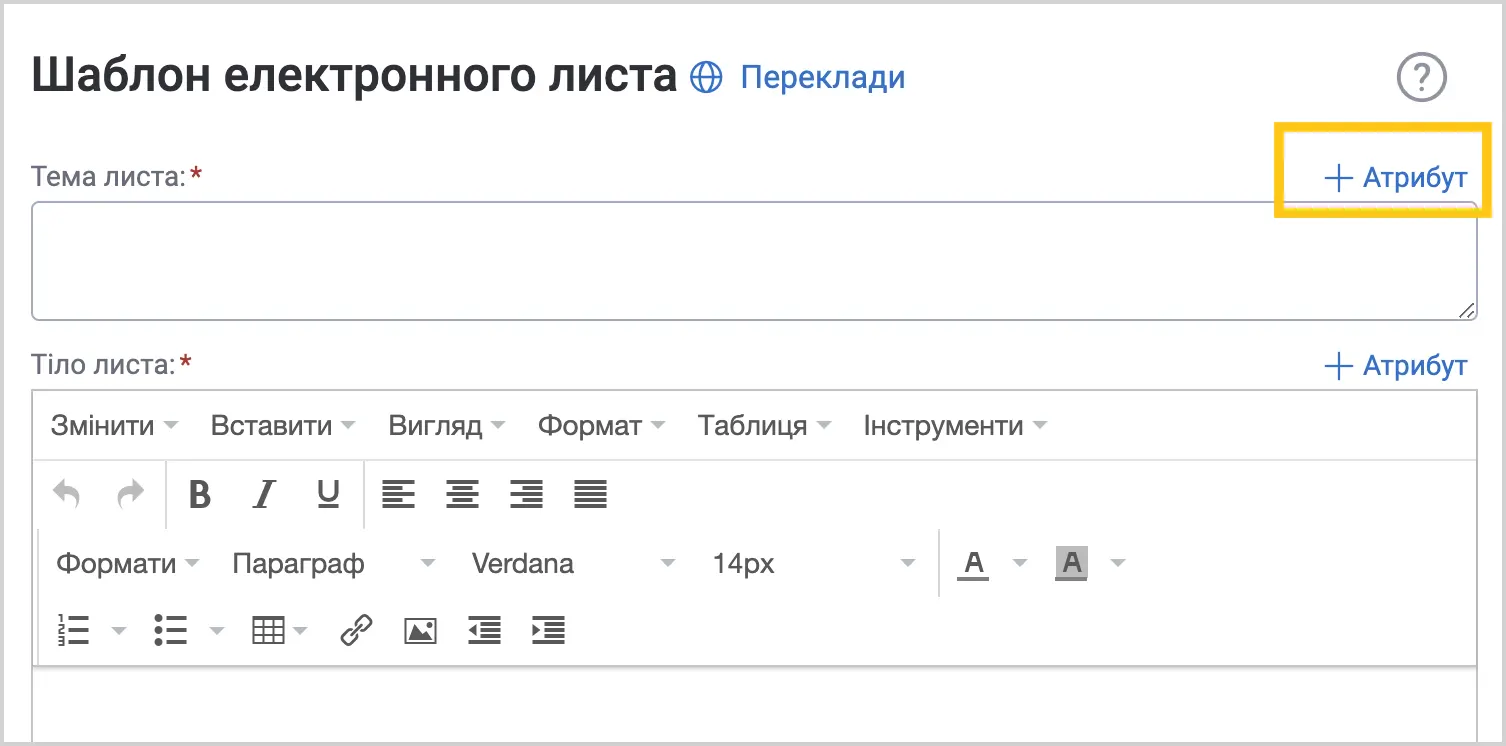Open the Змінити menu
This screenshot has width=1506, height=746.
click(114, 426)
